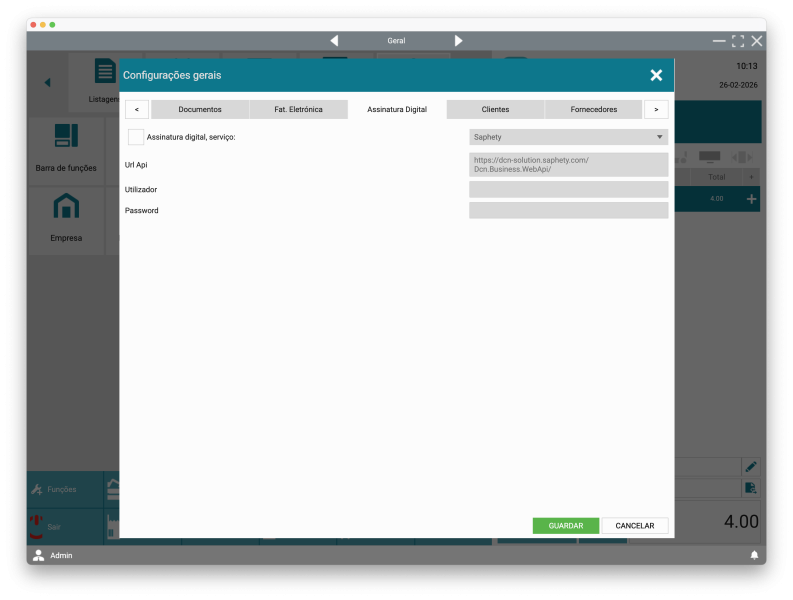Click the plus icon beside 4.00

click(752, 200)
